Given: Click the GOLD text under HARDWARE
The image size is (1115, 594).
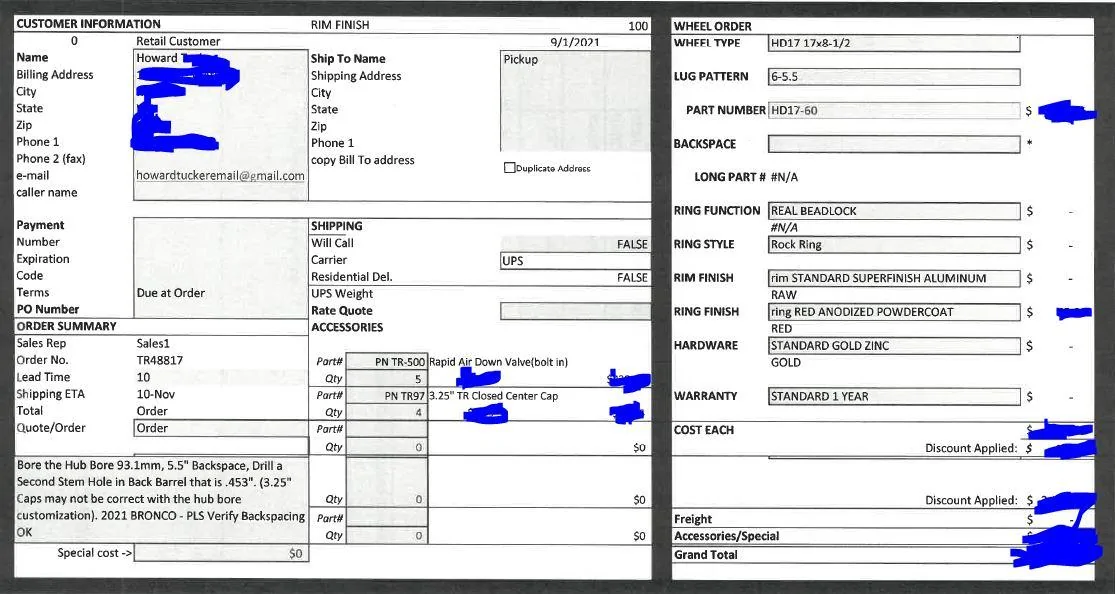Looking at the screenshot, I should pyautogui.click(x=786, y=362).
